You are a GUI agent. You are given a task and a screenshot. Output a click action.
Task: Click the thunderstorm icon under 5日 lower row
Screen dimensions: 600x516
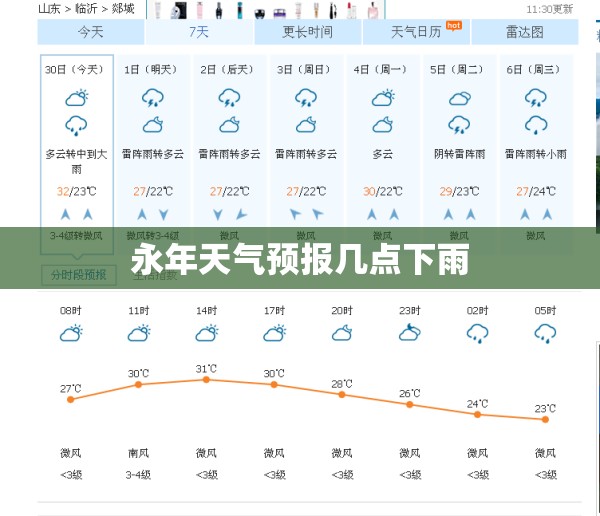click(459, 125)
